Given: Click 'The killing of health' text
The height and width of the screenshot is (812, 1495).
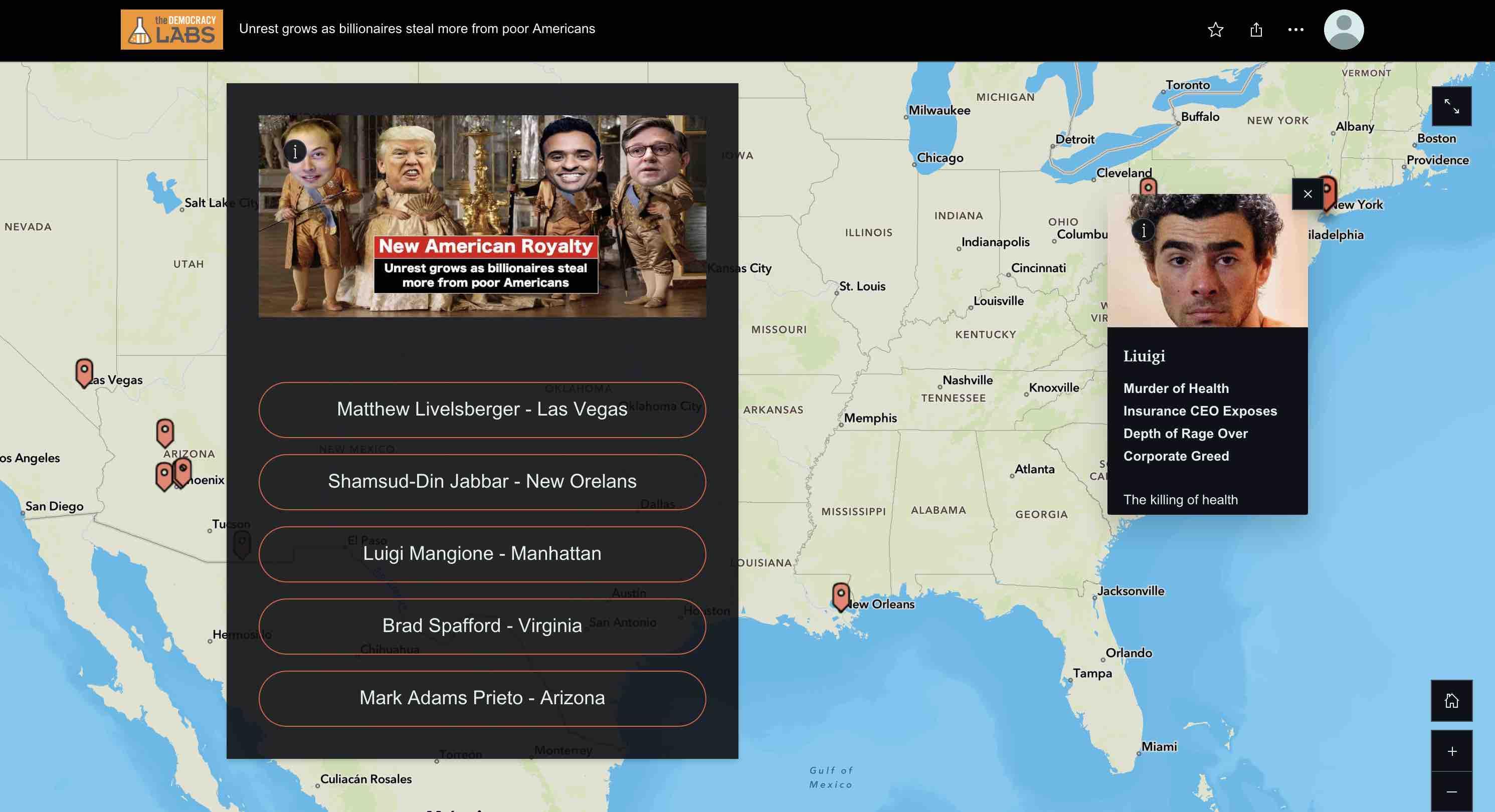Looking at the screenshot, I should coord(1180,500).
